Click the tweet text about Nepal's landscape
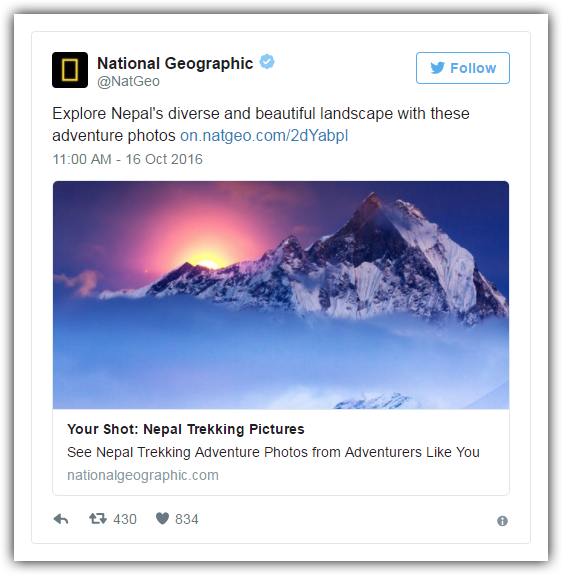The height and width of the screenshot is (575, 562). (261, 124)
